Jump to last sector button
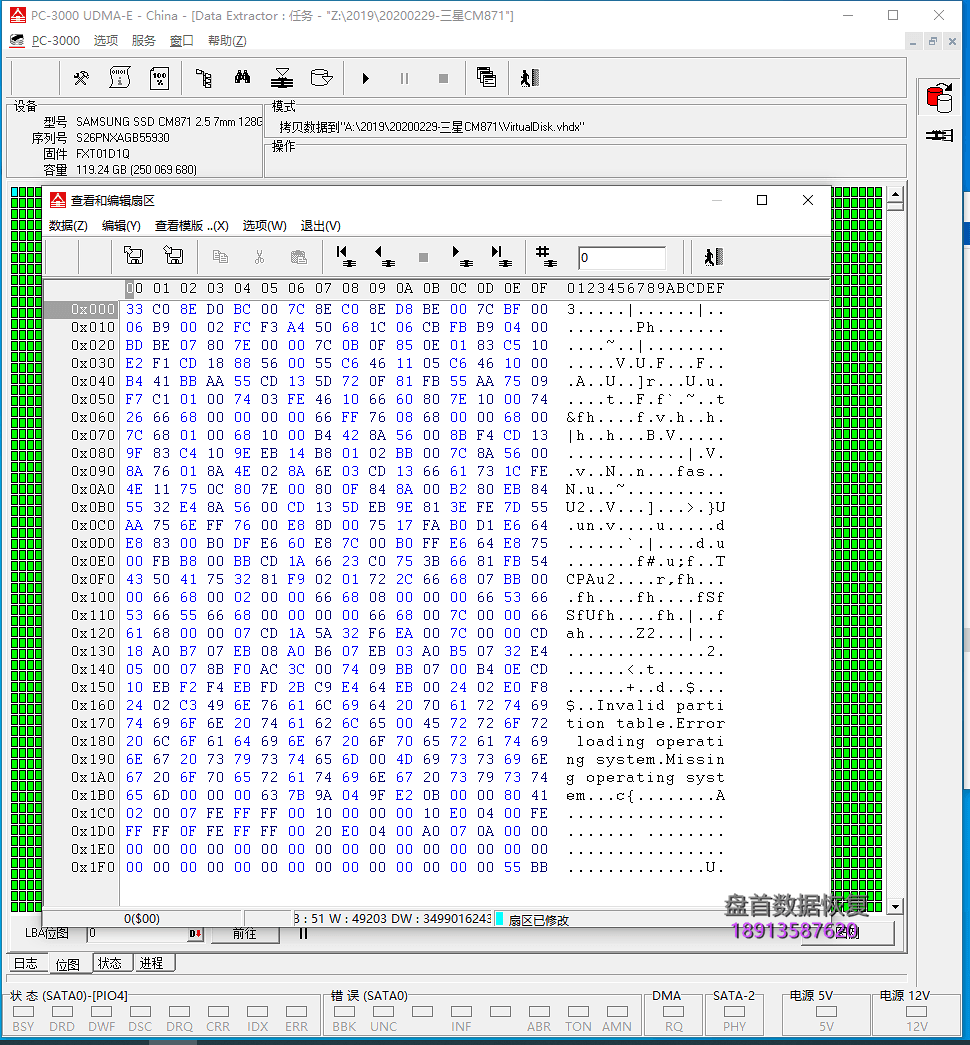970x1045 pixels. click(501, 257)
